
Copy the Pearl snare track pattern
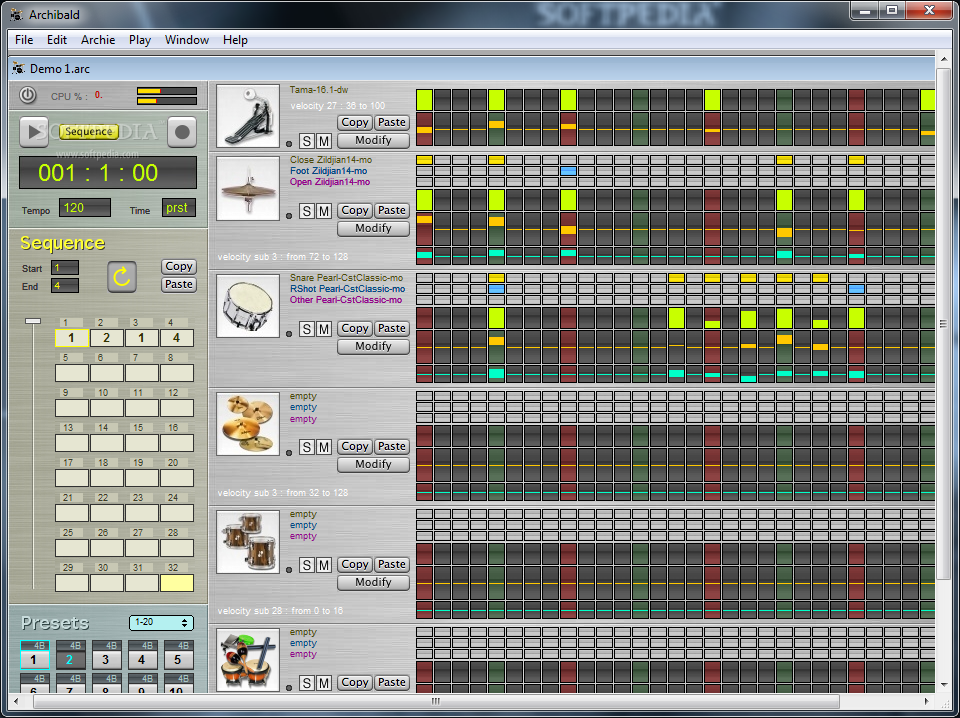pos(354,329)
